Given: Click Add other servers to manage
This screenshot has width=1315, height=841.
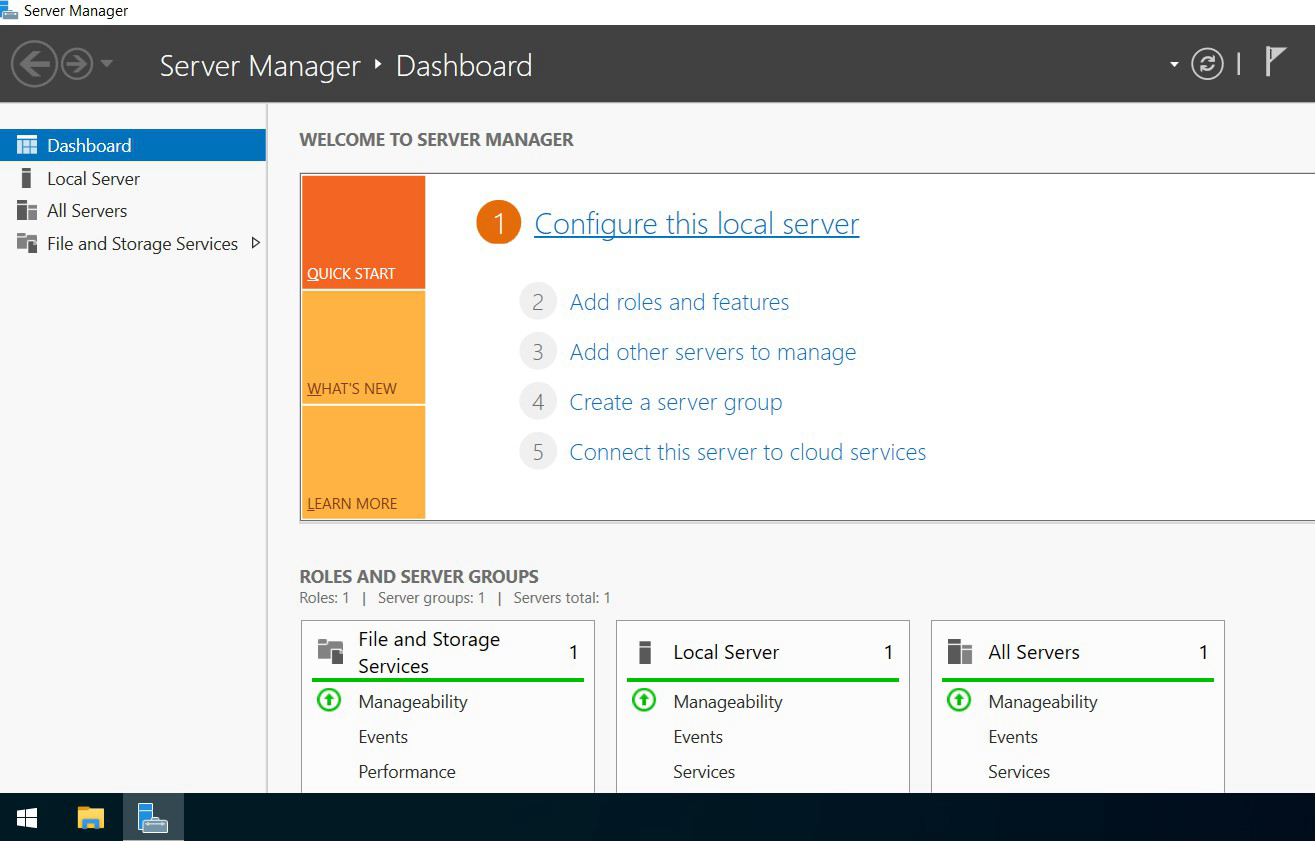Looking at the screenshot, I should point(713,352).
